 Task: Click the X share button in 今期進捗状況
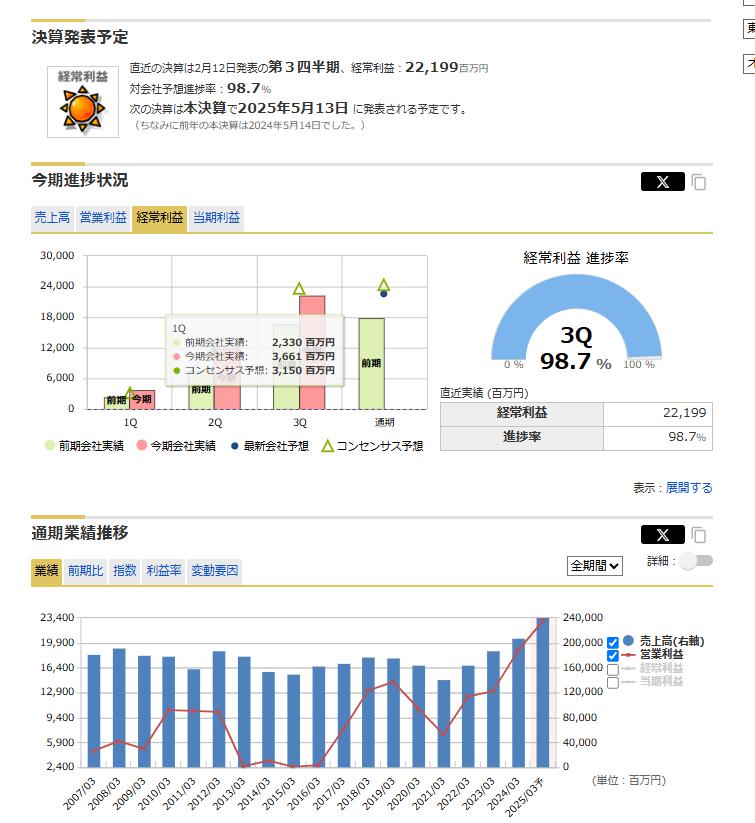[662, 182]
